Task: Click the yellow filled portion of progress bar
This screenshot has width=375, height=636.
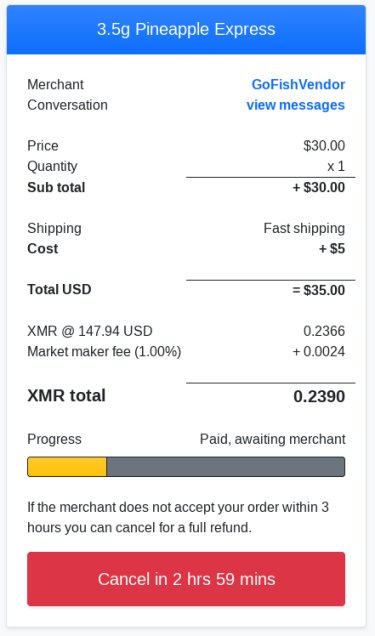Action: (x=67, y=467)
